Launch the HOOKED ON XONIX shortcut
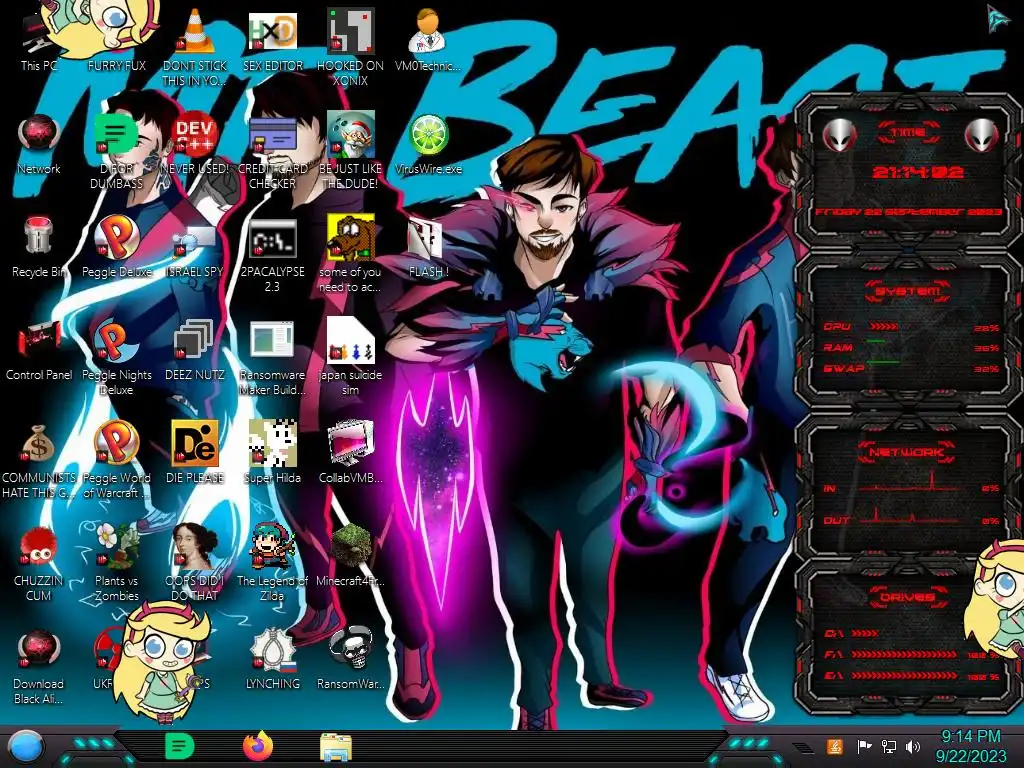Screen dimensions: 1024x768 [350, 47]
